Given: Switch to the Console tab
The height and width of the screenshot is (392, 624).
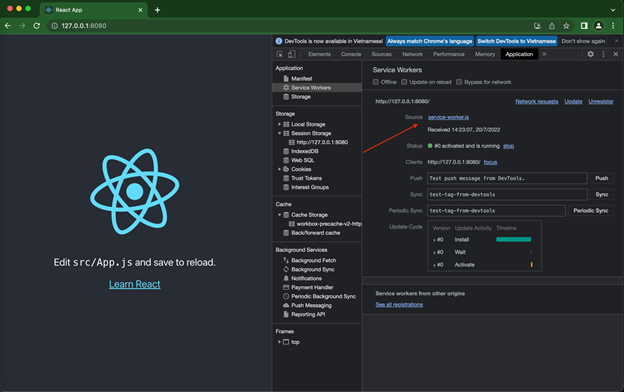Looking at the screenshot, I should point(351,54).
